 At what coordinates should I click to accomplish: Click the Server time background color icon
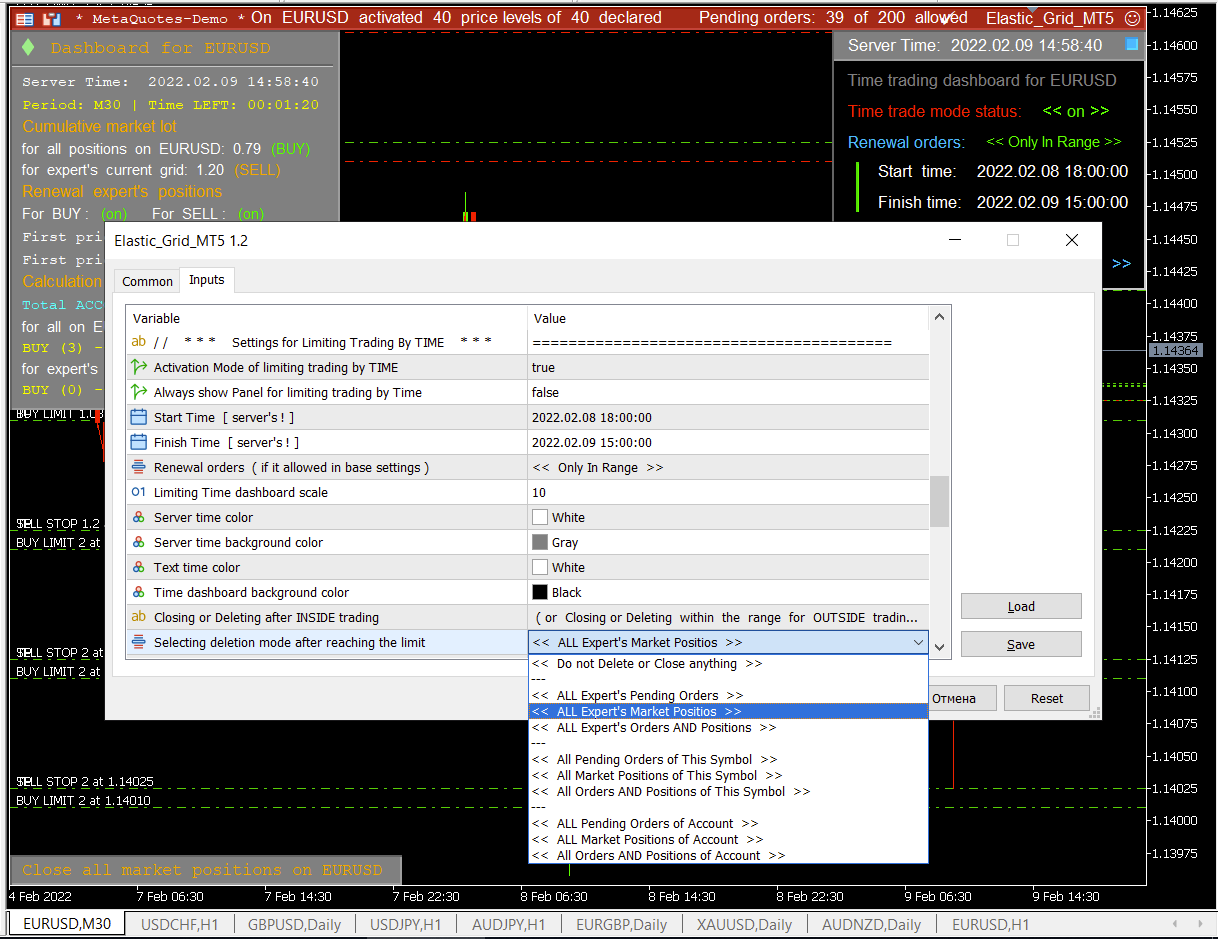click(x=139, y=543)
